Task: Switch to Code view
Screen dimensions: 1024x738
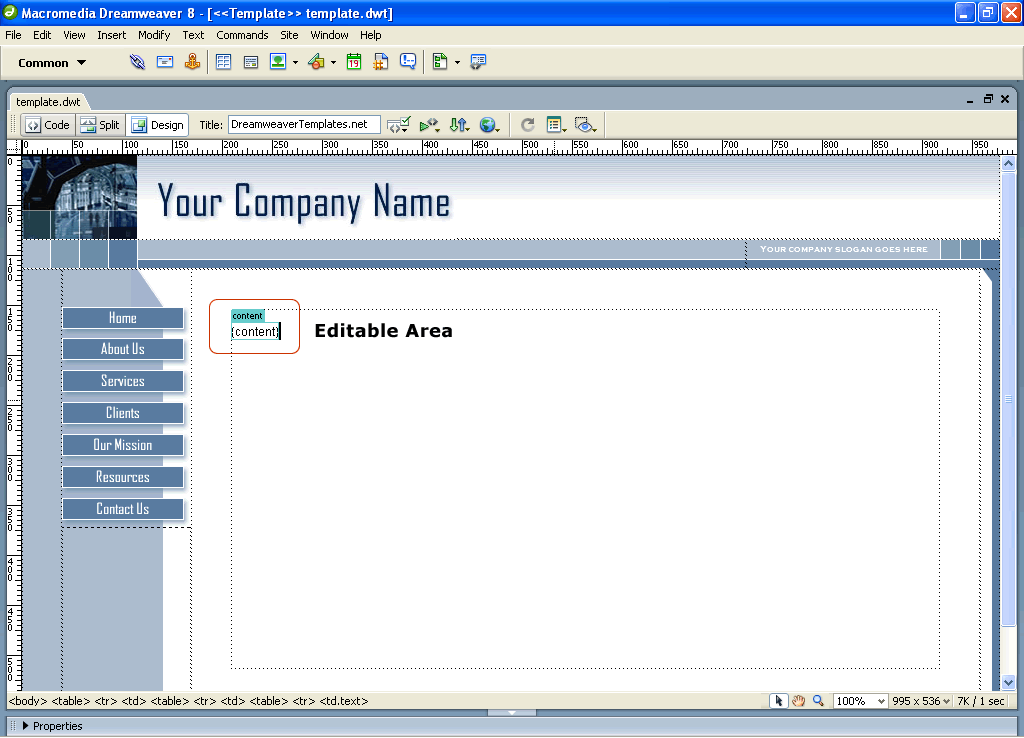Action: click(47, 125)
